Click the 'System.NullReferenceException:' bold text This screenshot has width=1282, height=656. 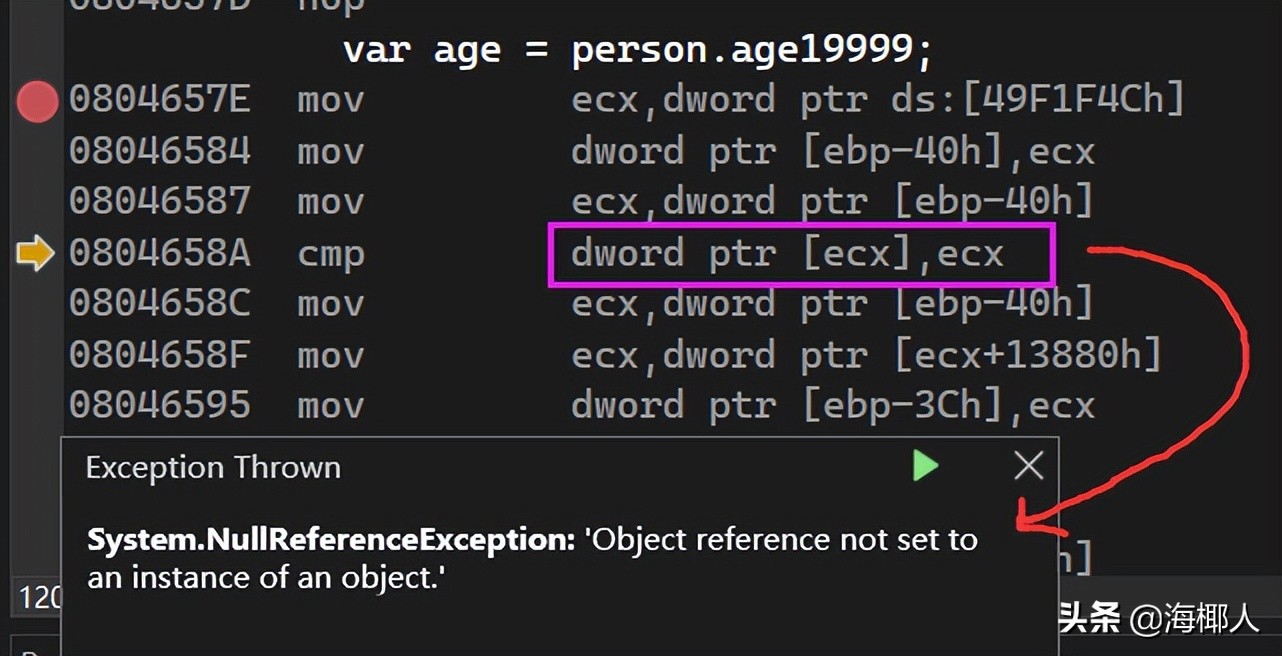(330, 540)
